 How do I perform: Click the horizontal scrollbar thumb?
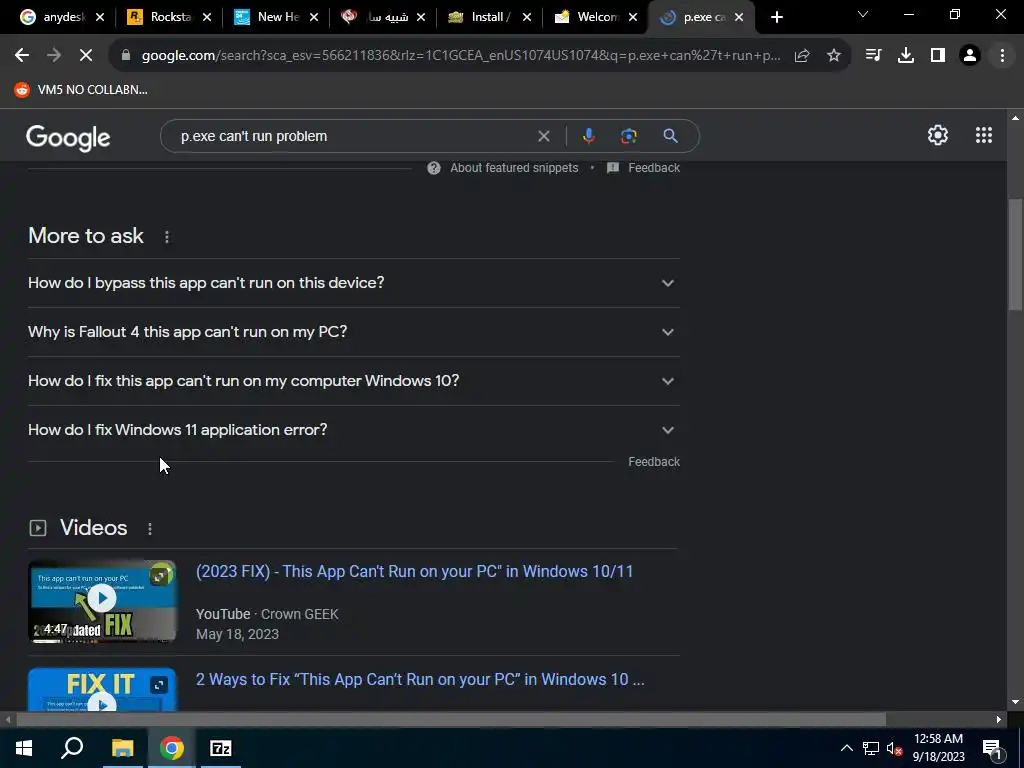coord(451,720)
